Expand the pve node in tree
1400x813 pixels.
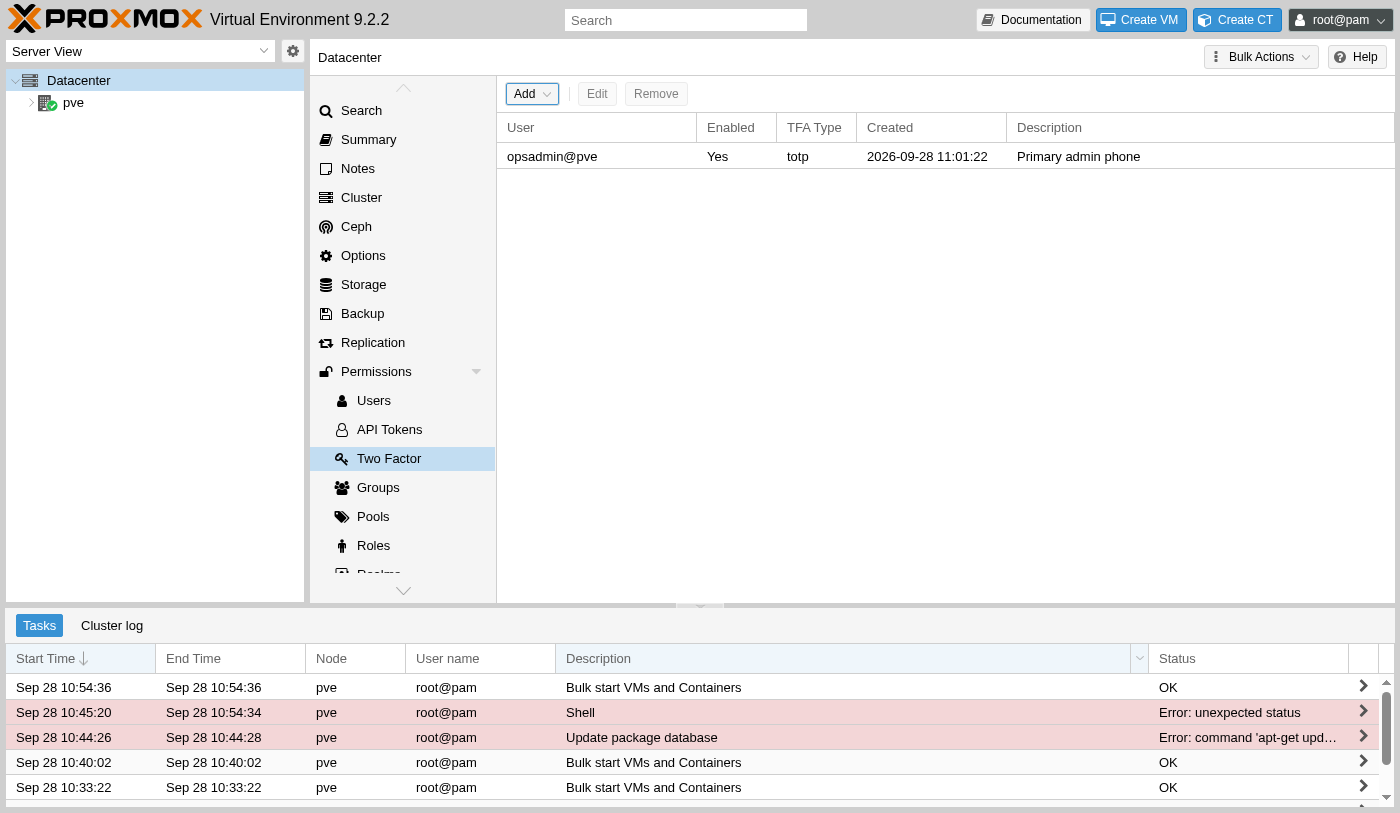click(31, 103)
